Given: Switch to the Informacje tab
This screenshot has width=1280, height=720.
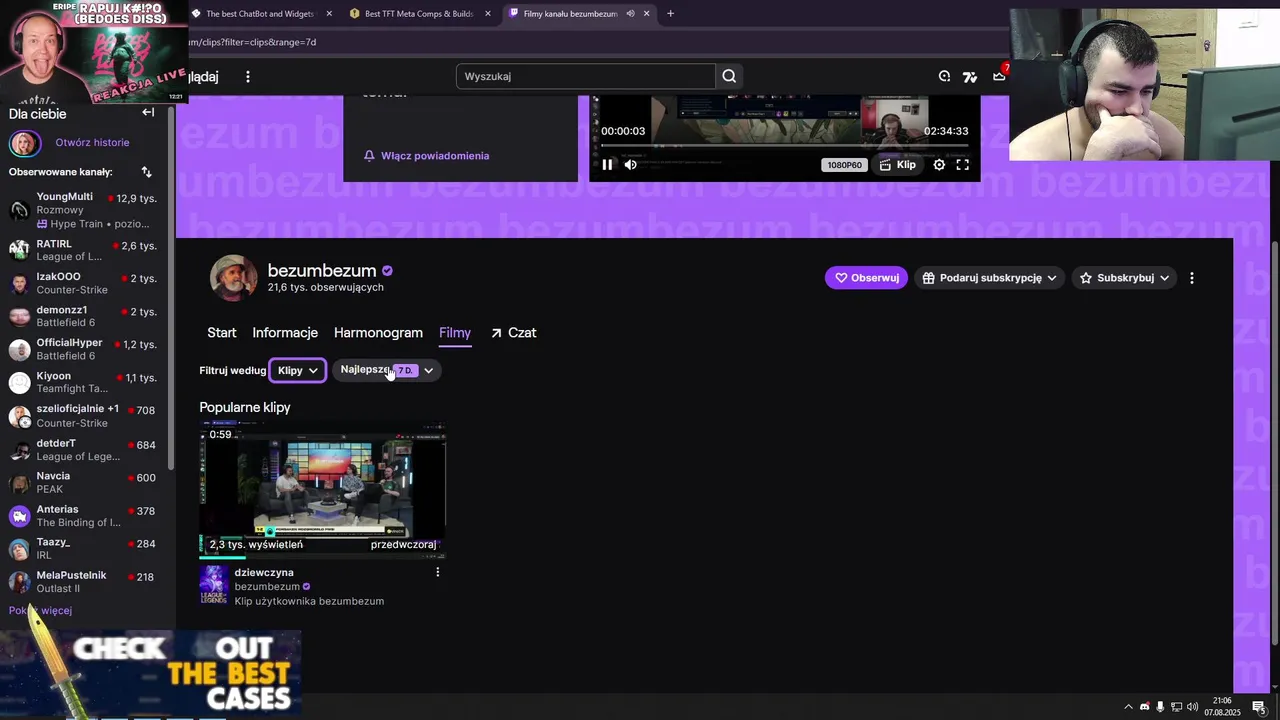Looking at the screenshot, I should click(x=285, y=333).
